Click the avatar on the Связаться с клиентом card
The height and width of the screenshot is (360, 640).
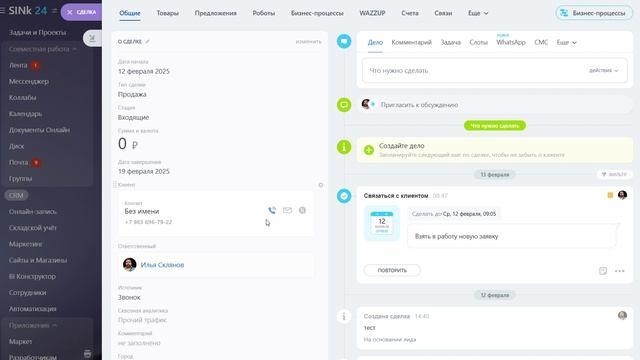point(622,195)
